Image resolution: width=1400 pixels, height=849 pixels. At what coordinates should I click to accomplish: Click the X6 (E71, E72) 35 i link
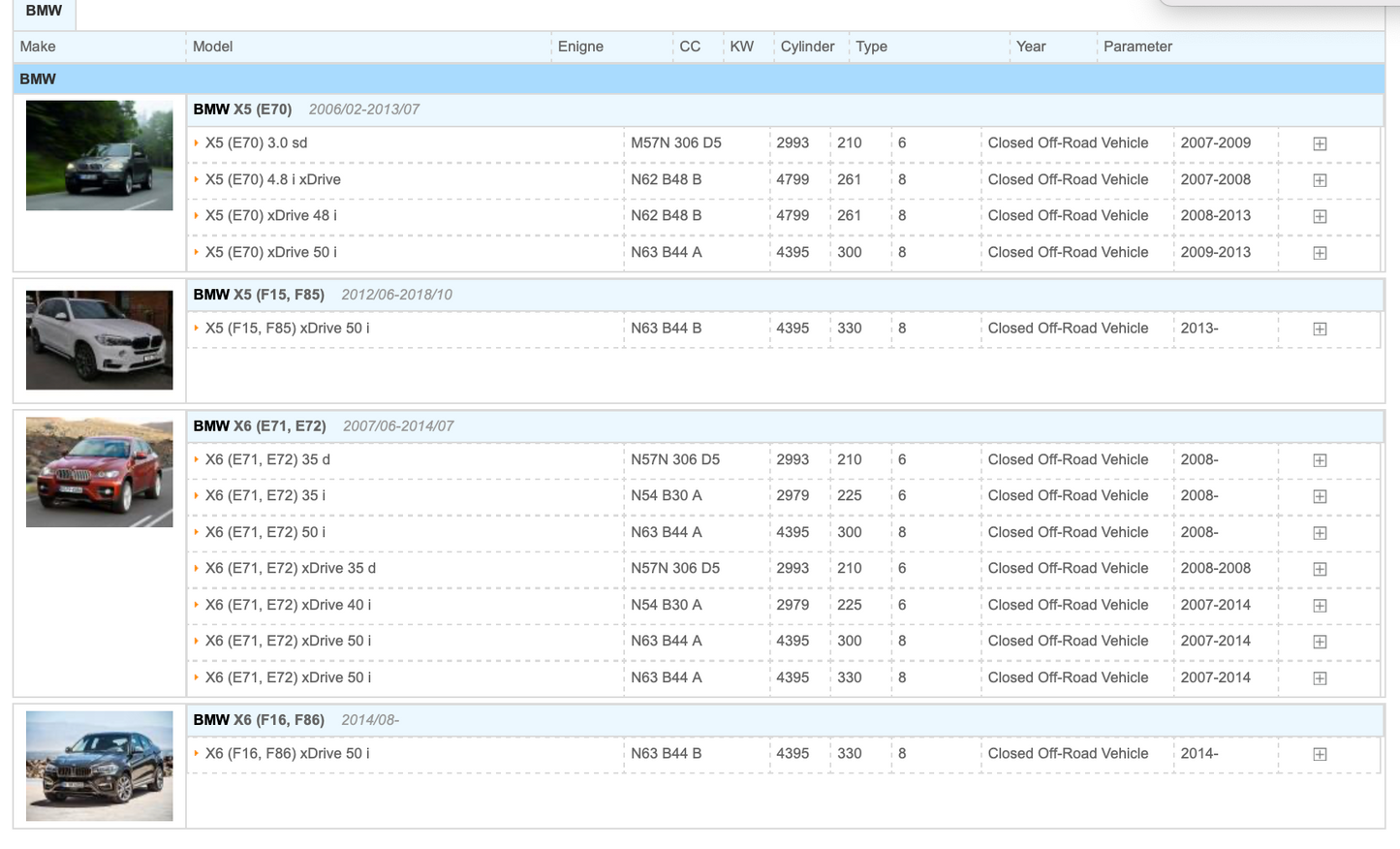264,495
